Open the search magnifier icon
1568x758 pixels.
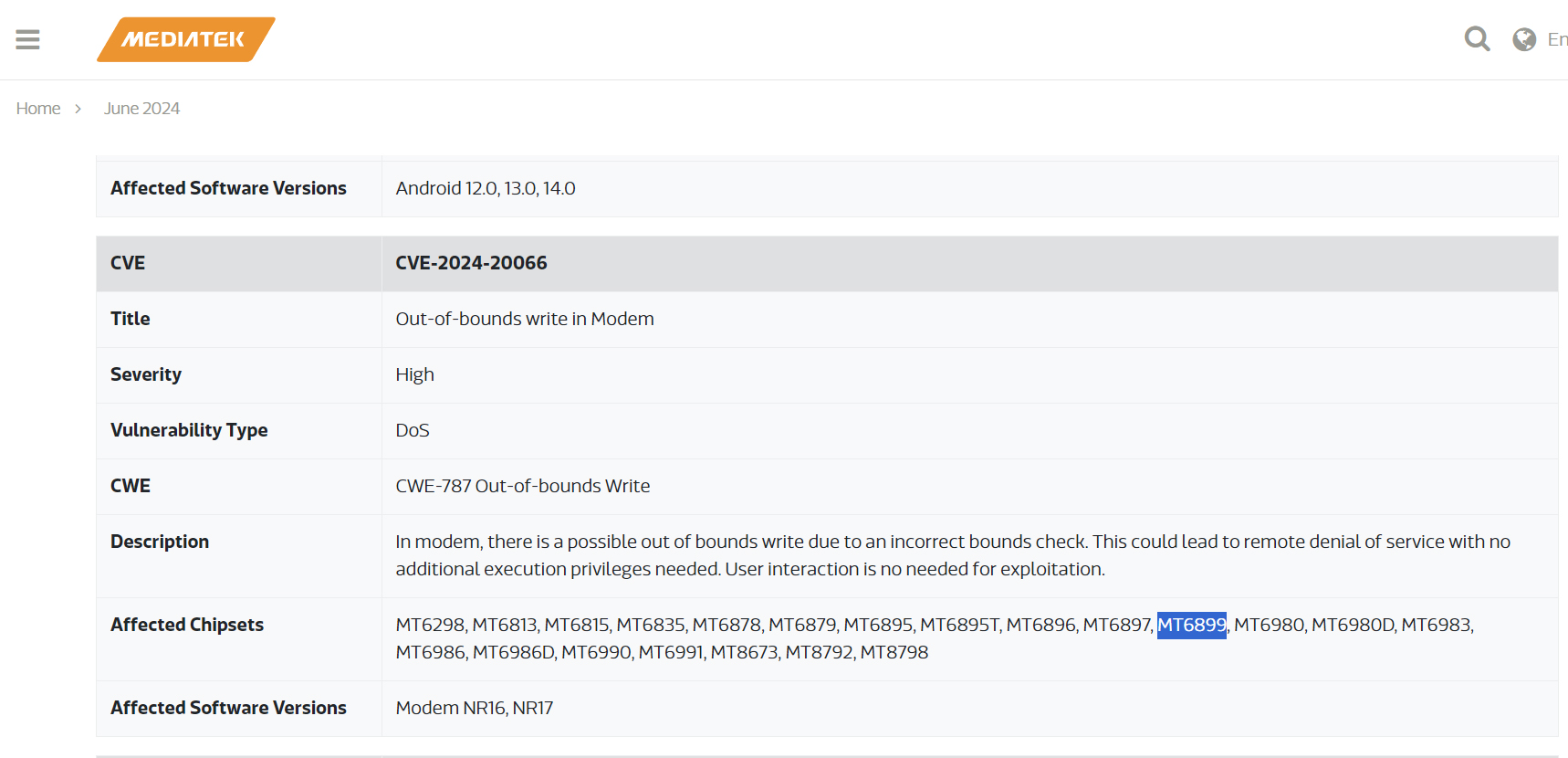point(1477,39)
